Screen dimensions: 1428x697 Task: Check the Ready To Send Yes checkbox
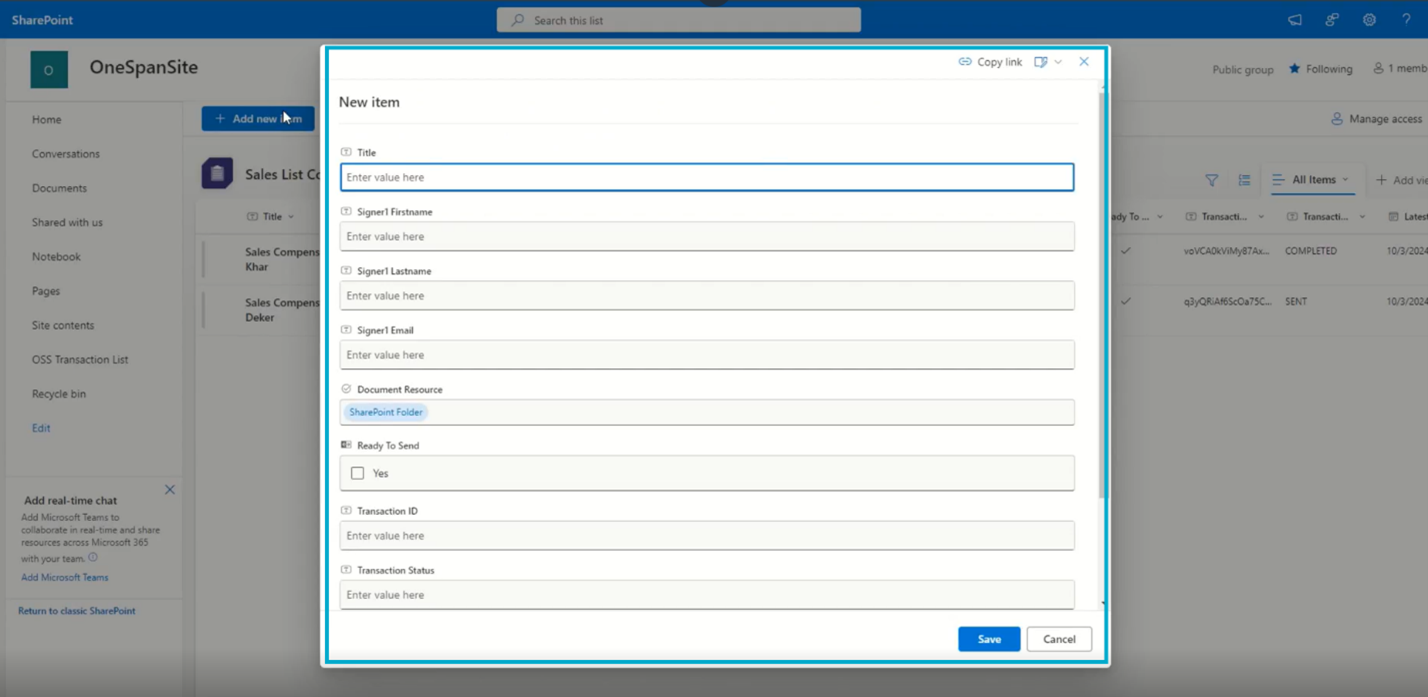coord(357,473)
